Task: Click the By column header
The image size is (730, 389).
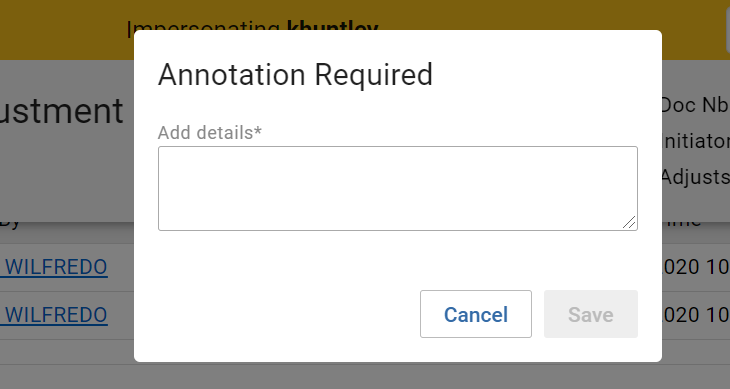Action: tap(10, 223)
